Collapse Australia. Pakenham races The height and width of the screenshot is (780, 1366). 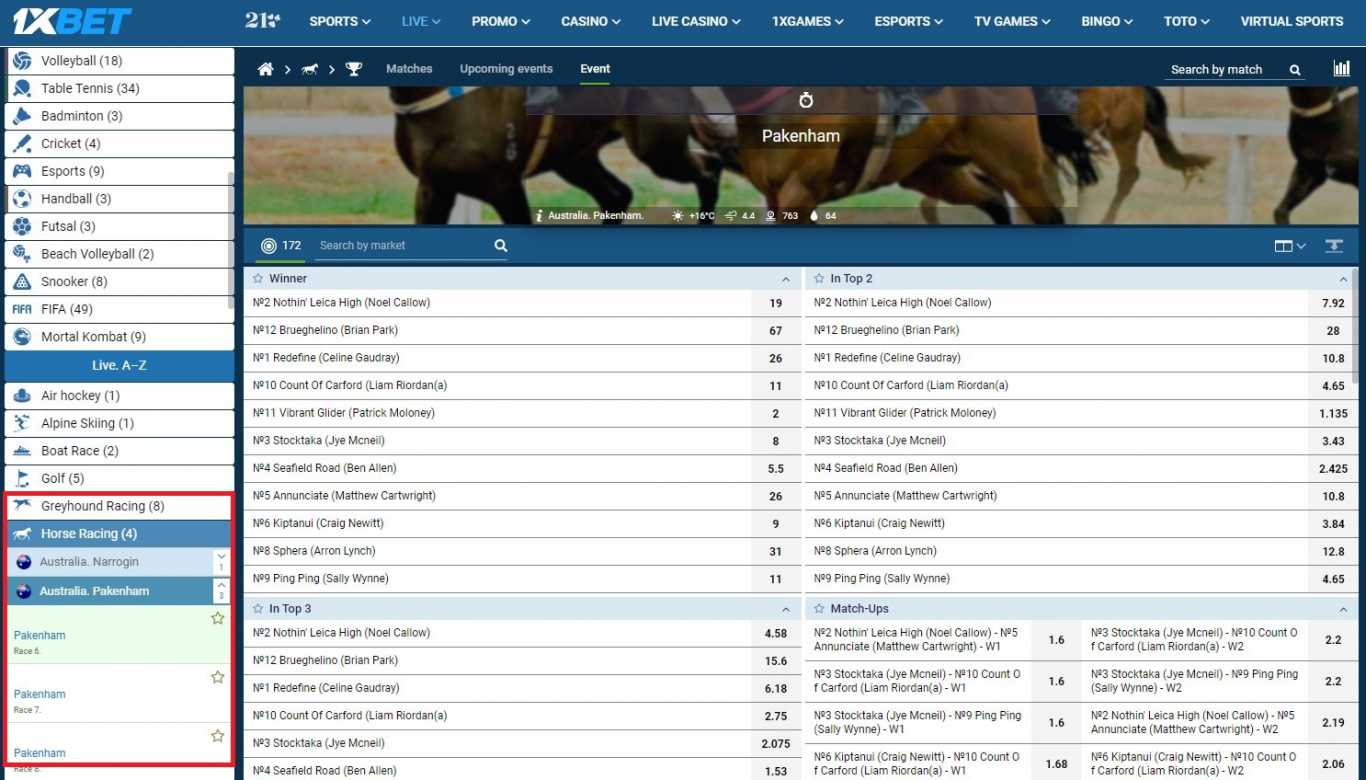coord(222,591)
